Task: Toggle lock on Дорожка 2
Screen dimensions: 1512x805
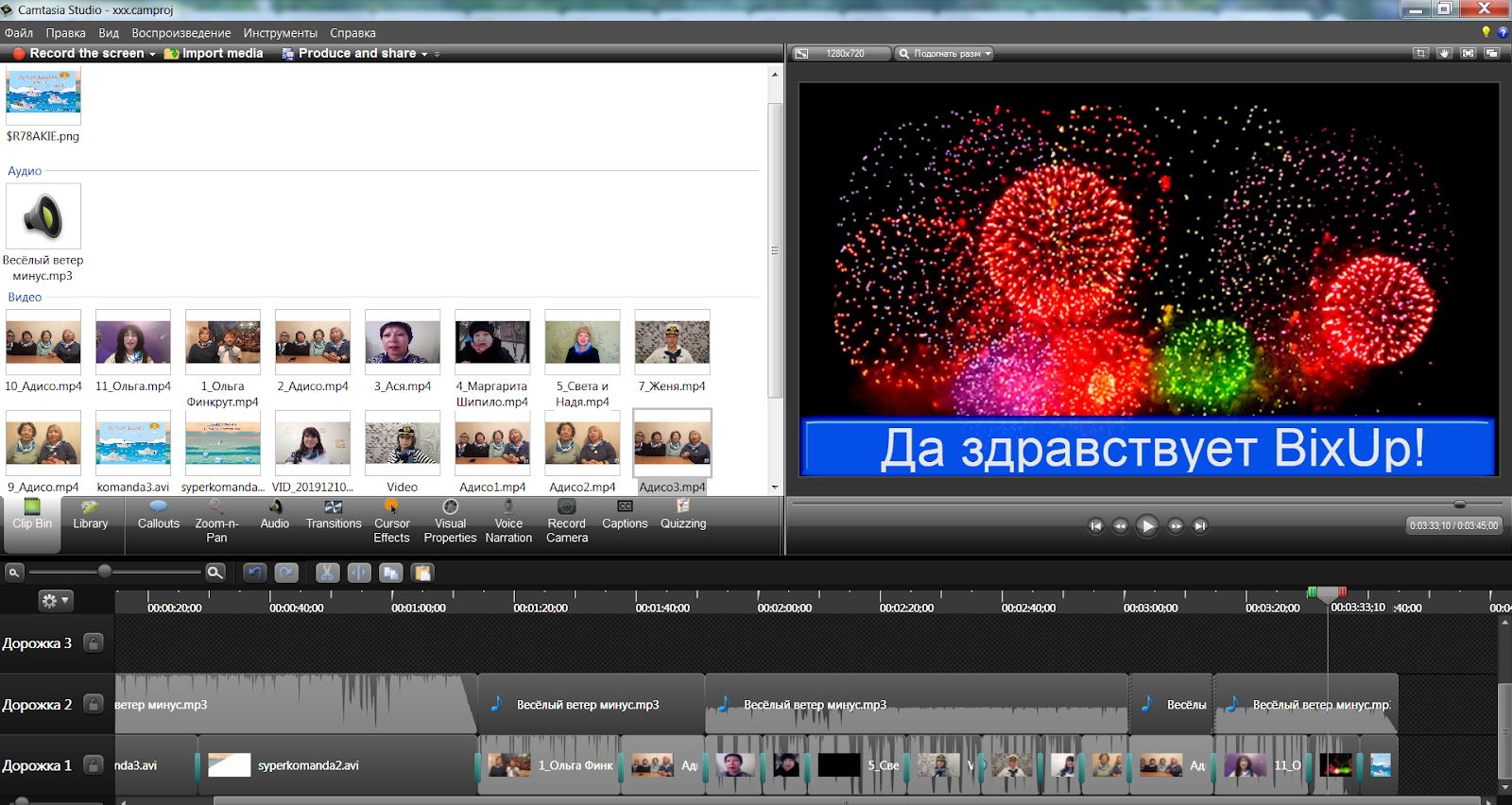Action: pos(94,704)
